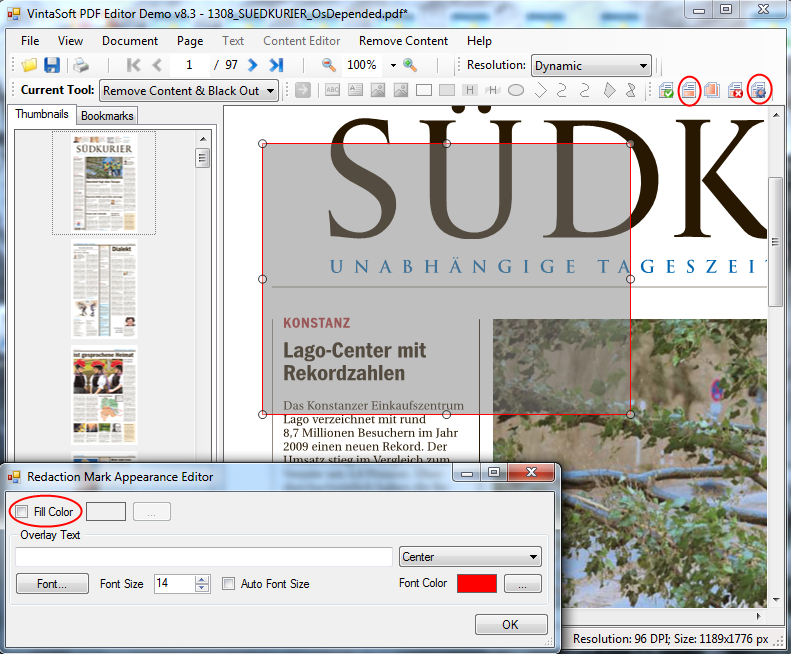Open the Page menu

pos(190,41)
